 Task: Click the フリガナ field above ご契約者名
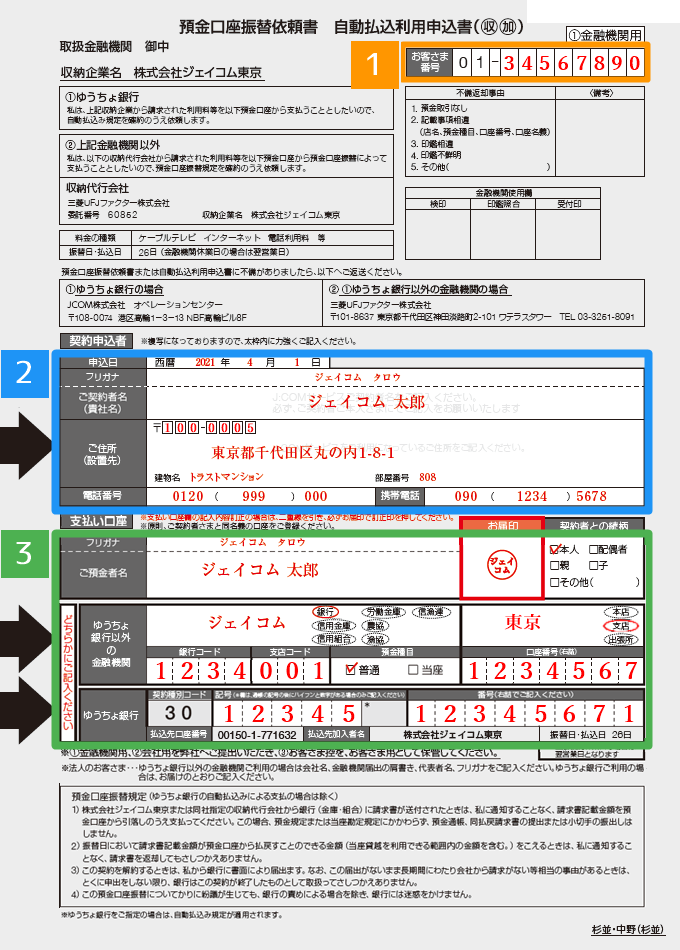[x=395, y=377]
